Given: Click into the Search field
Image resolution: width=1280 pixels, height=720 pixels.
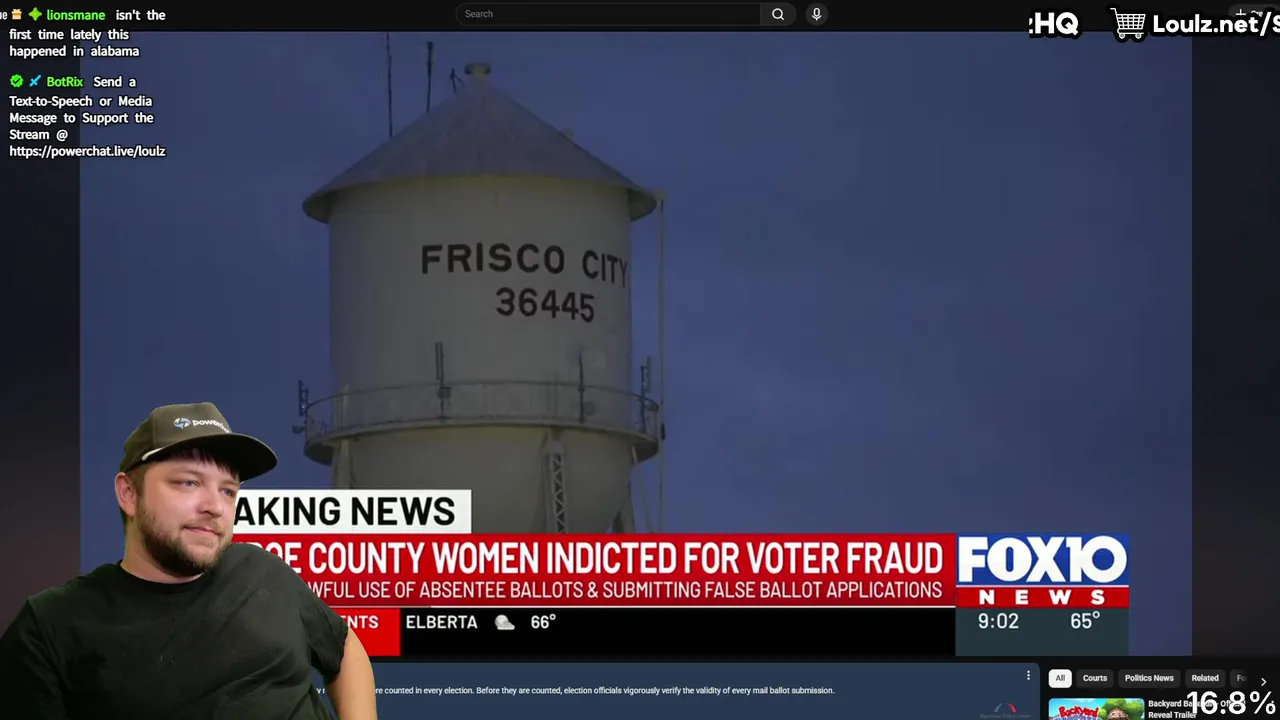Looking at the screenshot, I should pyautogui.click(x=608, y=14).
